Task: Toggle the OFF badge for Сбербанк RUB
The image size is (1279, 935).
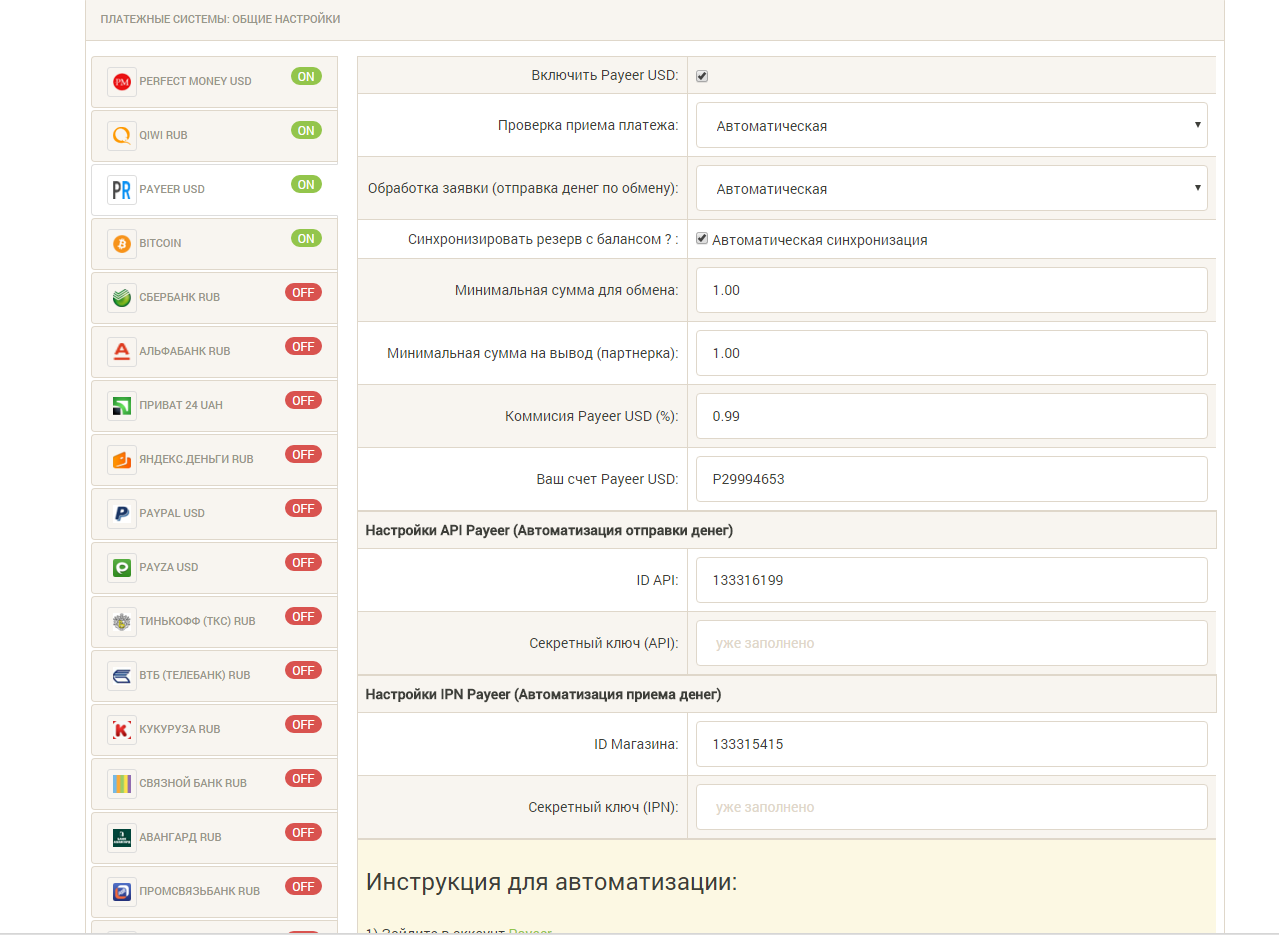Action: click(304, 292)
